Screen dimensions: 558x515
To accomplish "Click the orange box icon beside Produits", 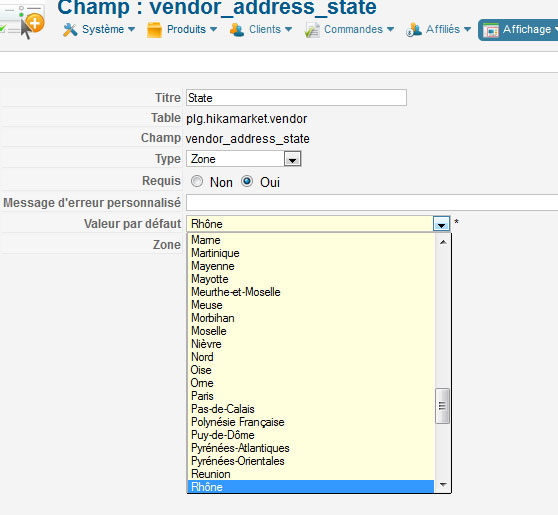I will pyautogui.click(x=154, y=30).
